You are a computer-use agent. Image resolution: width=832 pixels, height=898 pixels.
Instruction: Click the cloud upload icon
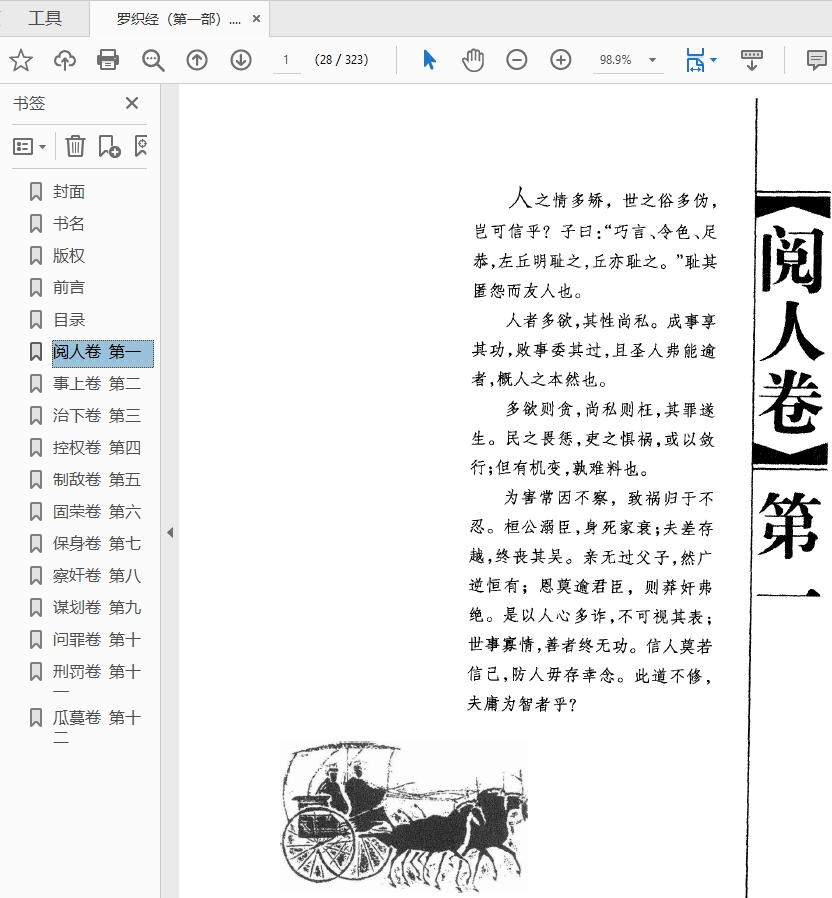point(65,60)
